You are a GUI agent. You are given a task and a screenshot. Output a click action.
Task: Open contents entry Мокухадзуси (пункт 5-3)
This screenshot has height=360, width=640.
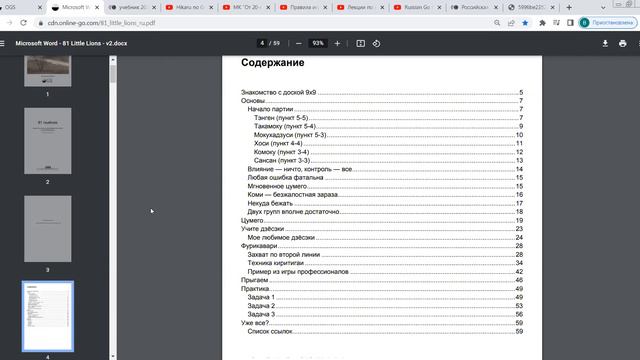388,135
